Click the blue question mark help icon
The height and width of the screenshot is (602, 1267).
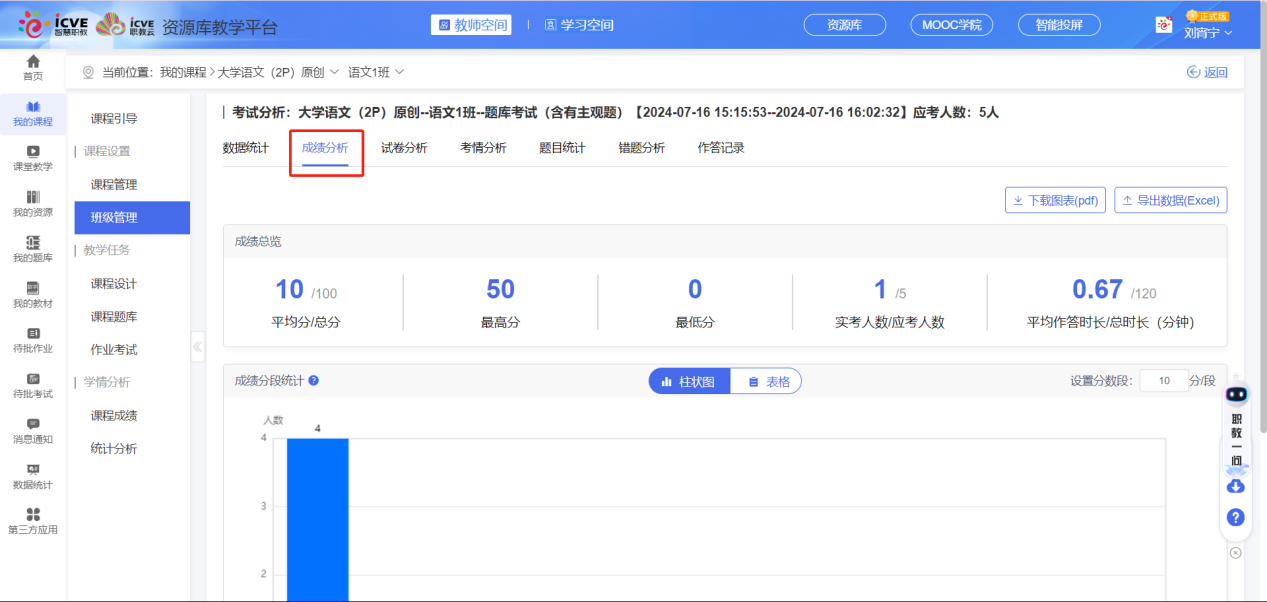[1235, 517]
